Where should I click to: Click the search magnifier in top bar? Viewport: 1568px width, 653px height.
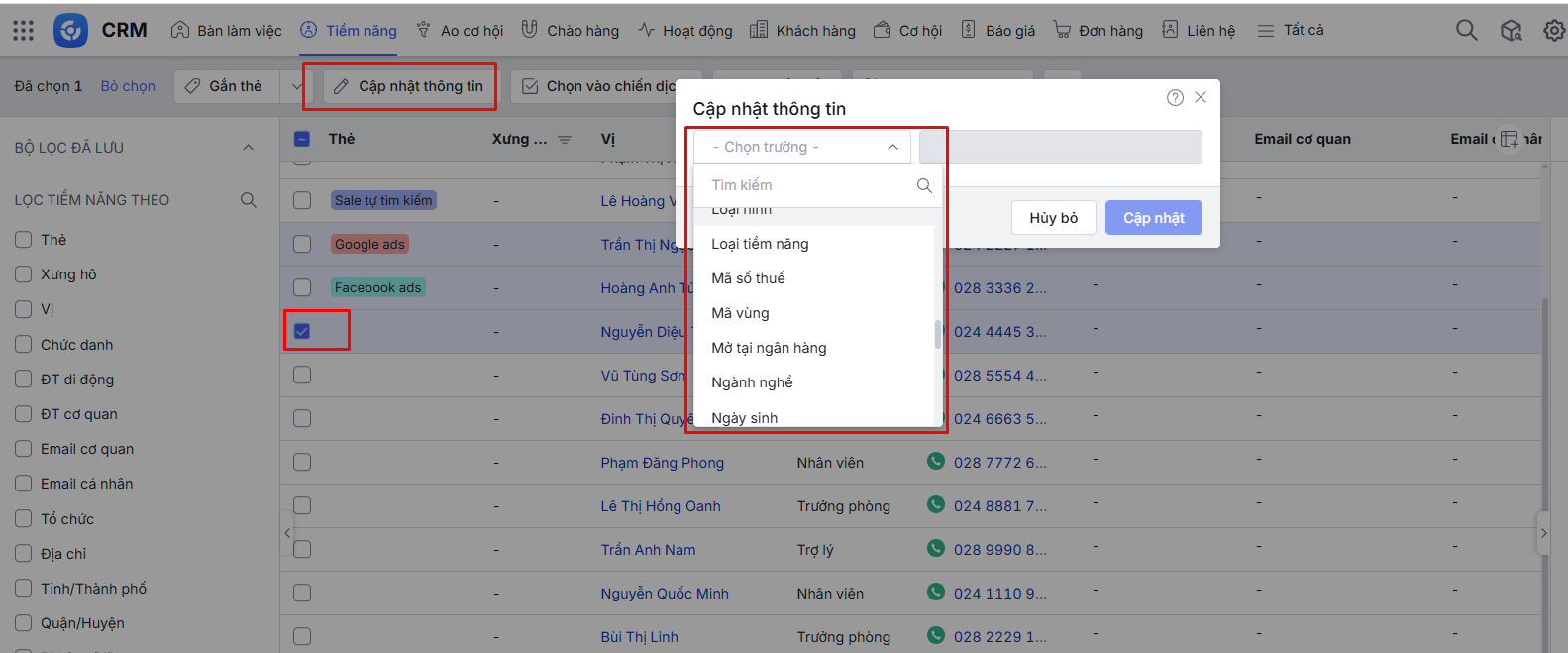[1466, 31]
